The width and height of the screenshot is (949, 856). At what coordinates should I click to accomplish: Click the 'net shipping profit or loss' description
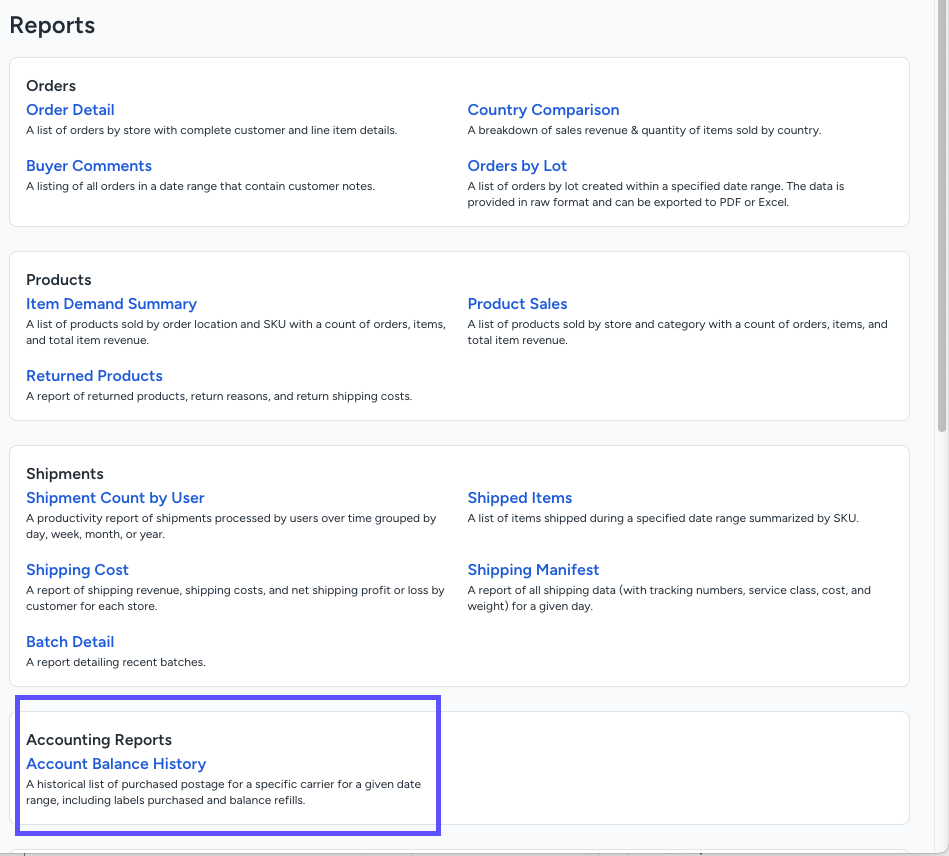pyautogui.click(x=235, y=598)
